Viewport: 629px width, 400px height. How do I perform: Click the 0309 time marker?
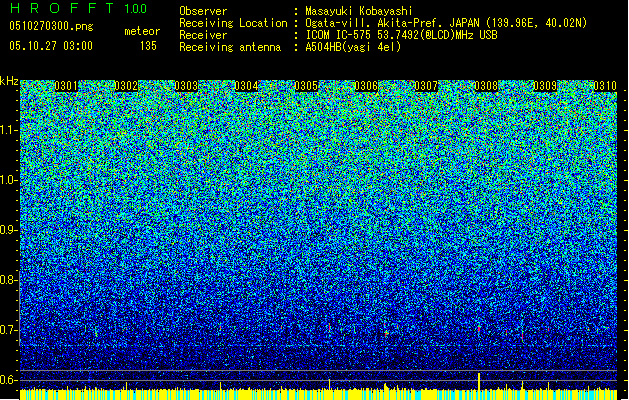546,86
